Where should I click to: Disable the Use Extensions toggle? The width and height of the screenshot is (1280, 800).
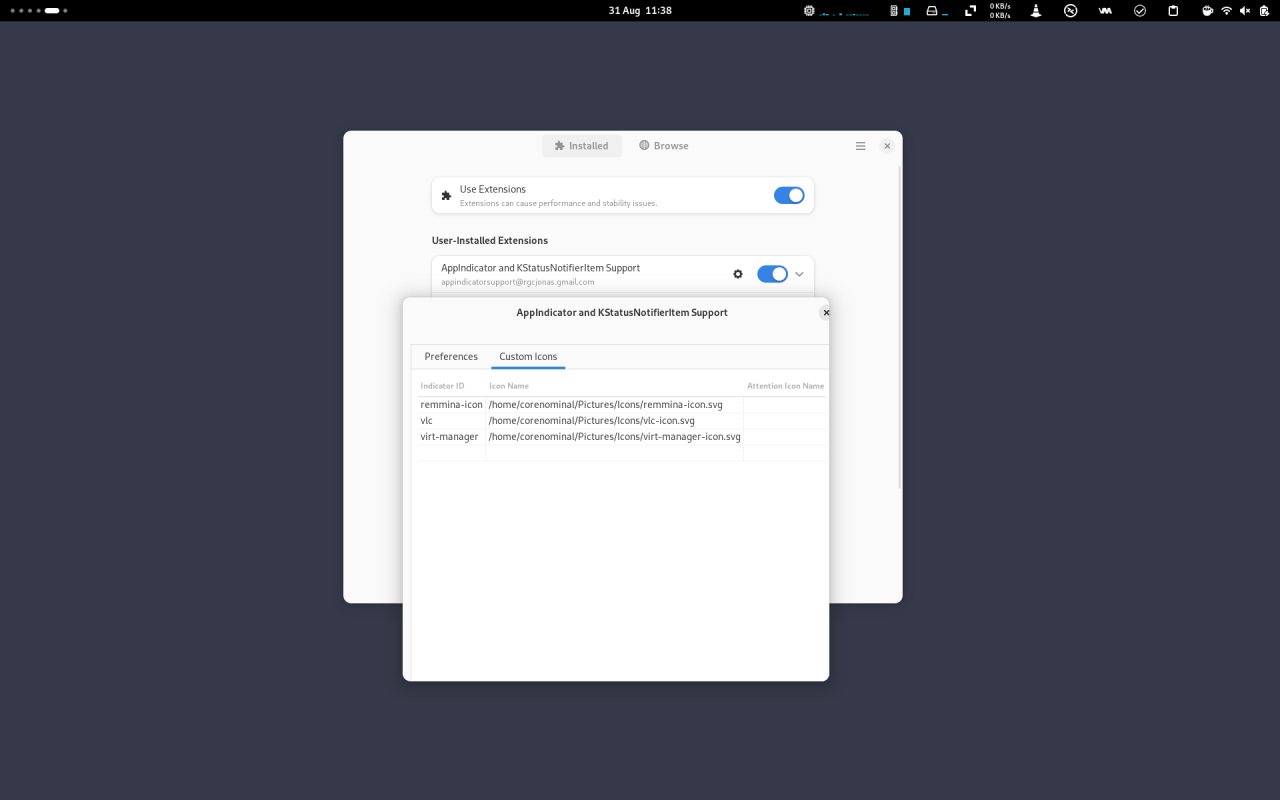[x=788, y=195]
